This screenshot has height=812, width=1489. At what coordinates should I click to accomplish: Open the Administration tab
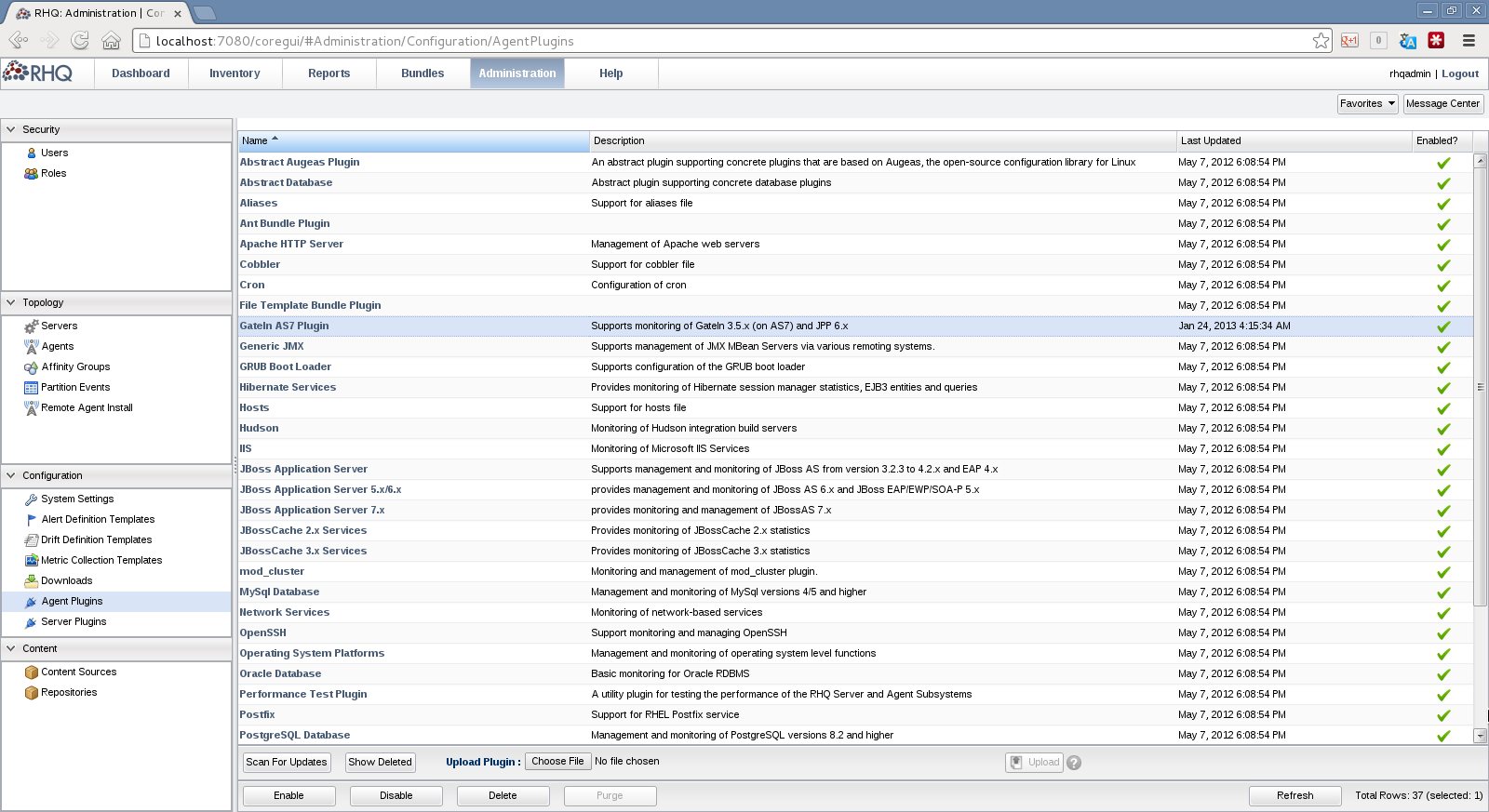click(x=517, y=73)
